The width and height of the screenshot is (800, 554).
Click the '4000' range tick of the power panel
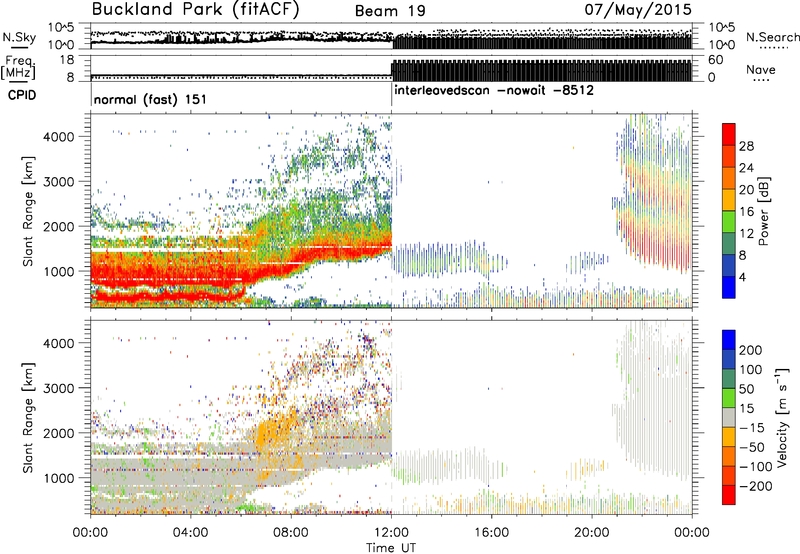click(58, 137)
